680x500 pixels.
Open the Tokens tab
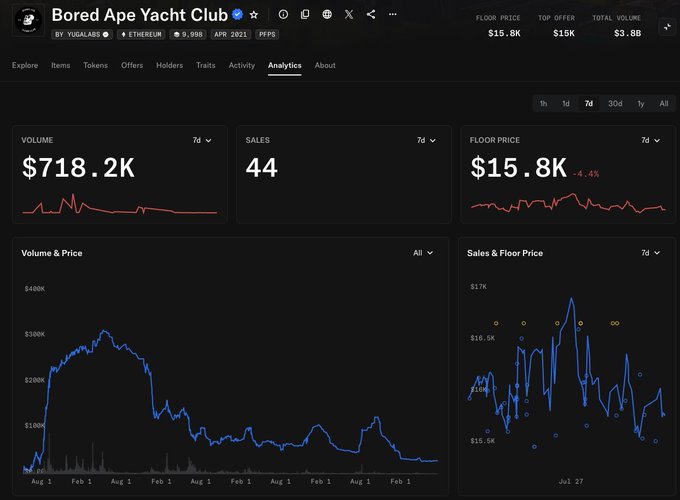(95, 65)
